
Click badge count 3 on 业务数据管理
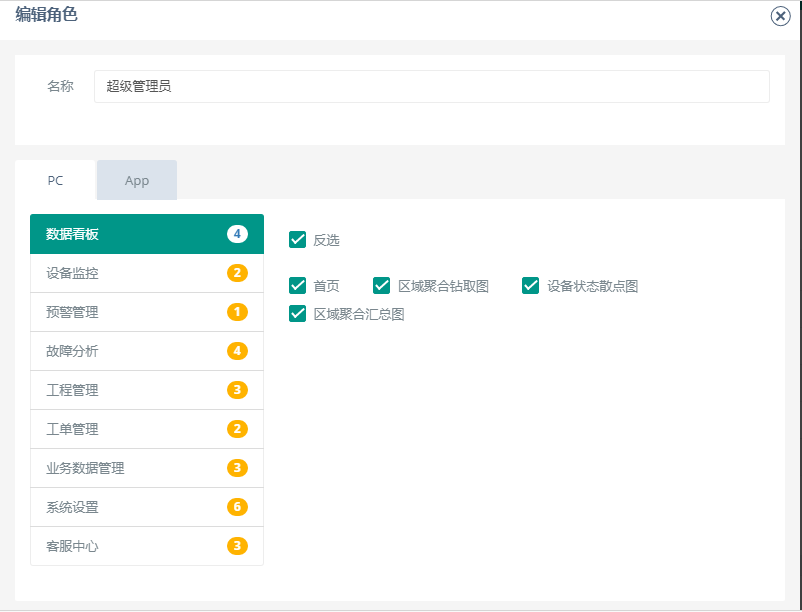tap(237, 468)
